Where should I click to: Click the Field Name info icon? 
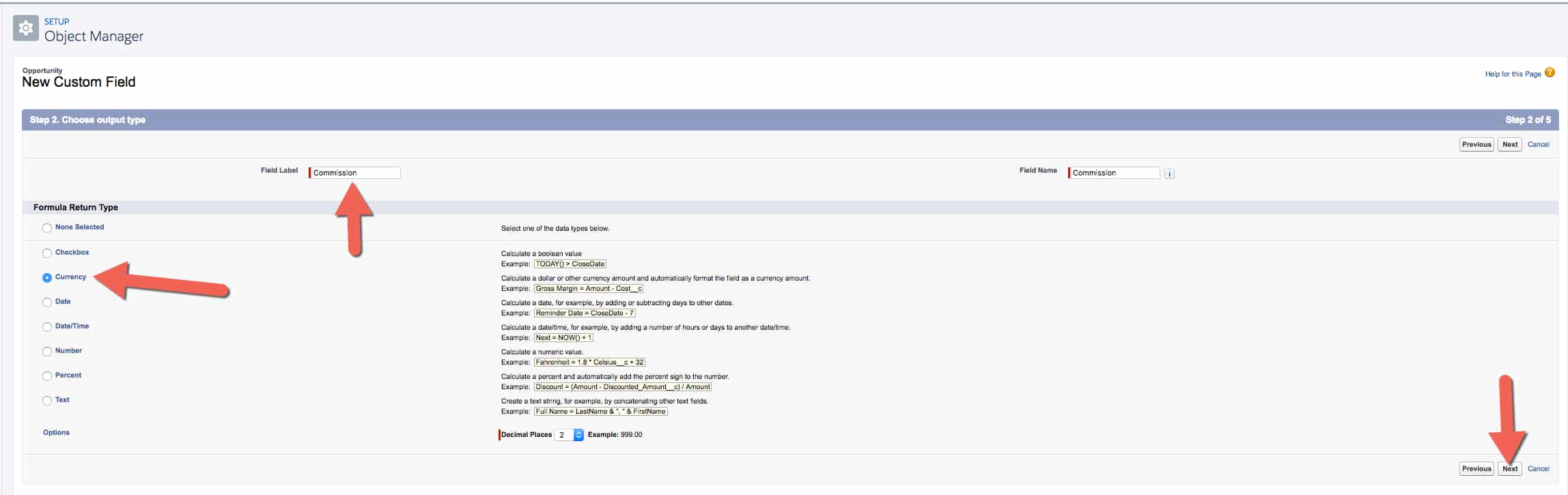pos(1169,173)
